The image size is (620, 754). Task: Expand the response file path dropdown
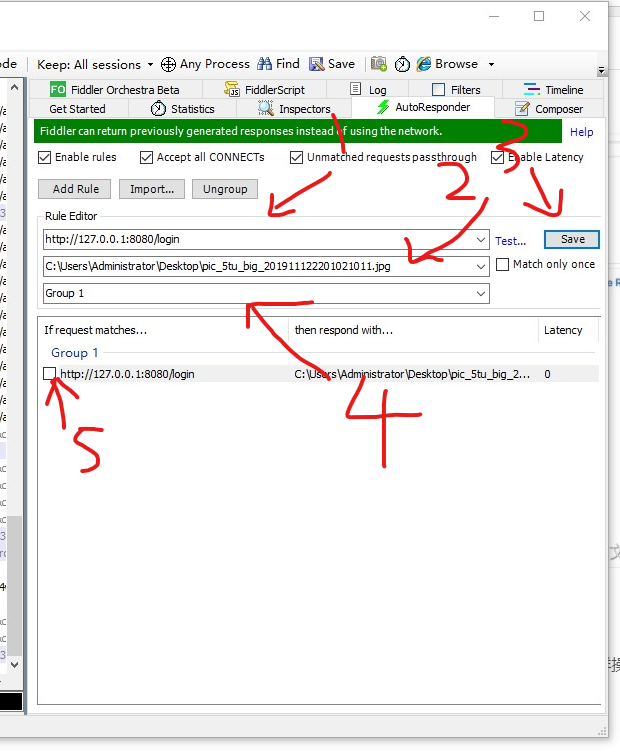click(x=481, y=266)
